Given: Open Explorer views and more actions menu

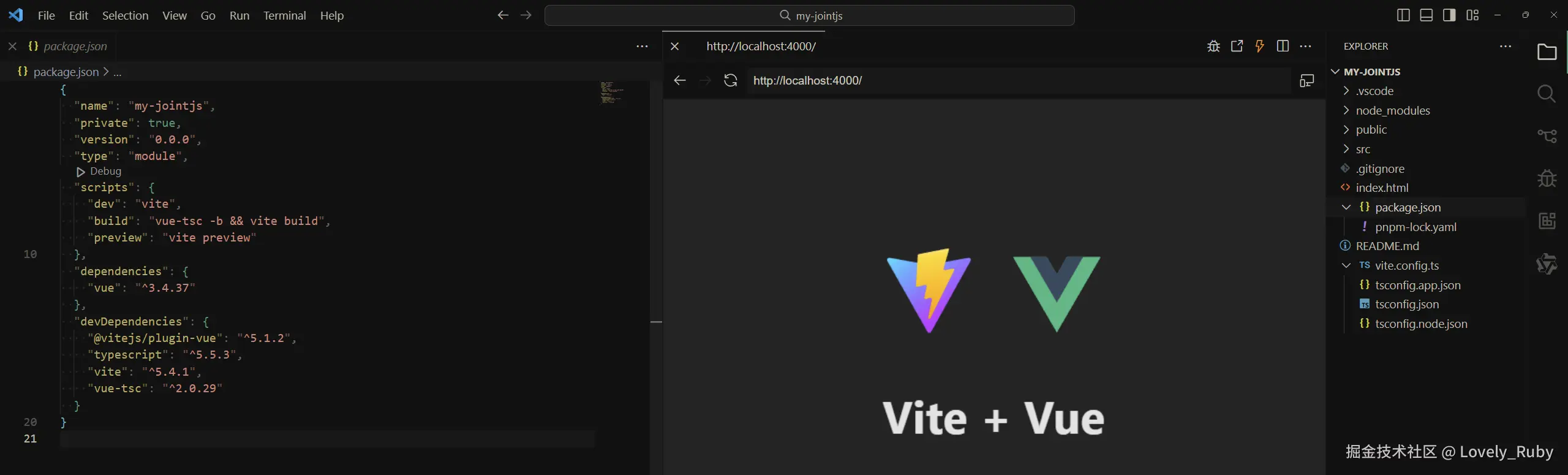Looking at the screenshot, I should click(1506, 46).
